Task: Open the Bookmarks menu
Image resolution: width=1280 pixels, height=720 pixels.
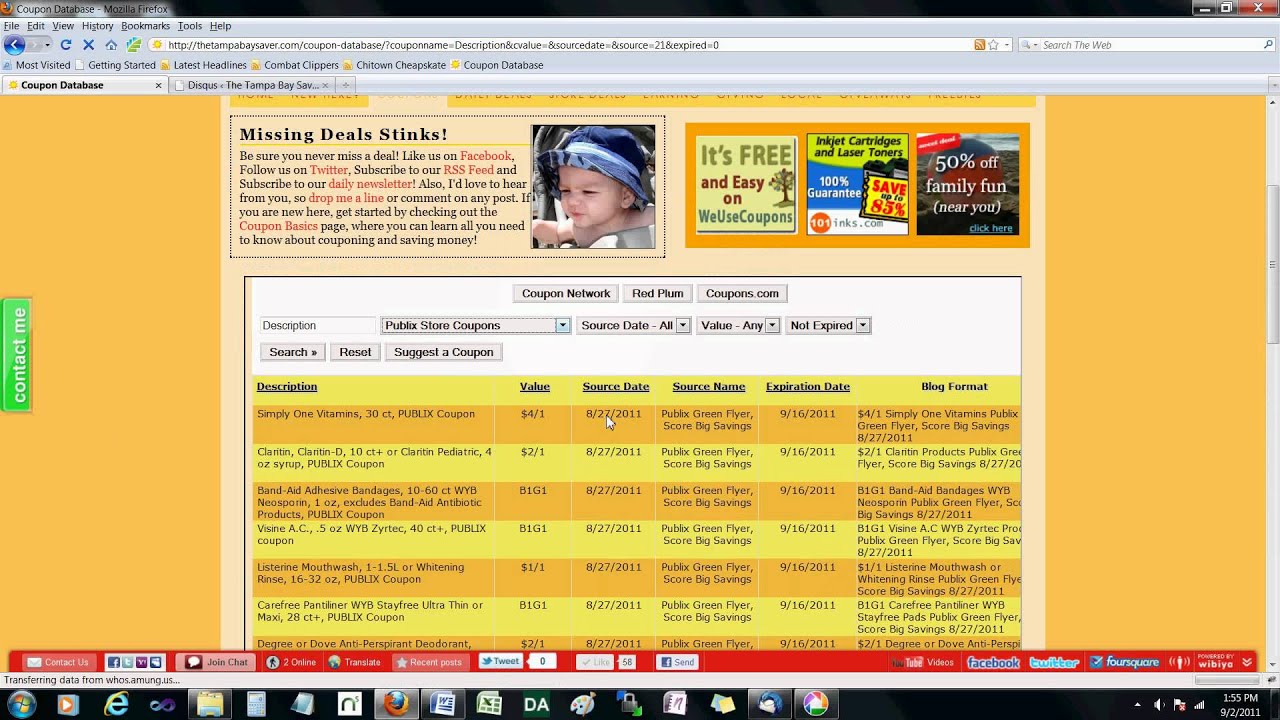Action: click(x=145, y=26)
